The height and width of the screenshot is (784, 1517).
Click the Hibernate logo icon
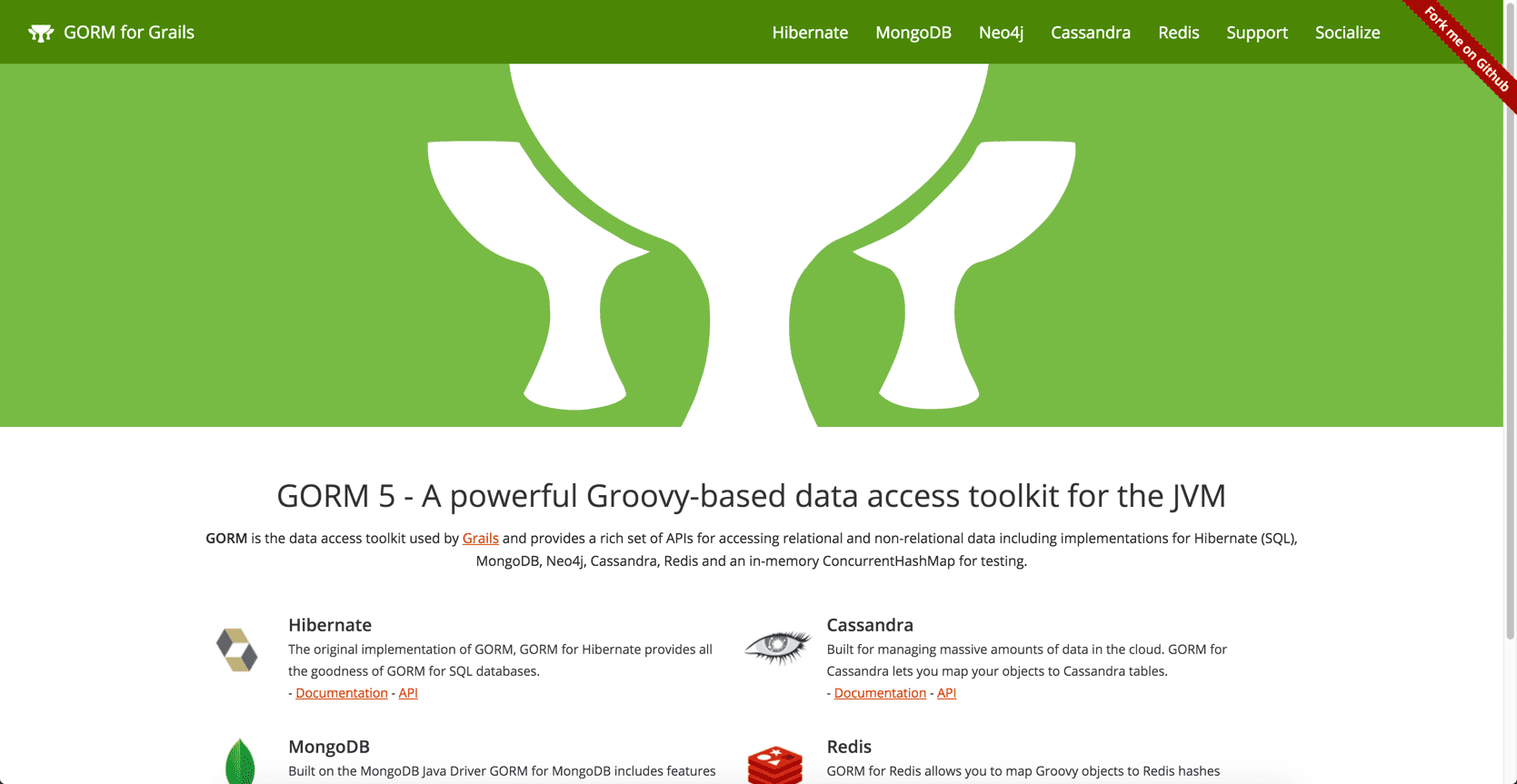(x=236, y=650)
